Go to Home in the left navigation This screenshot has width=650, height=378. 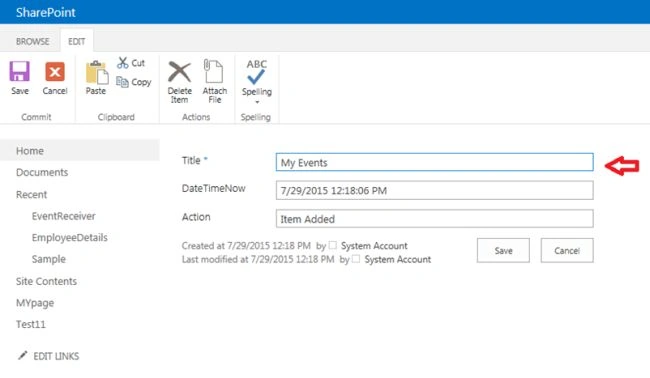(30, 151)
